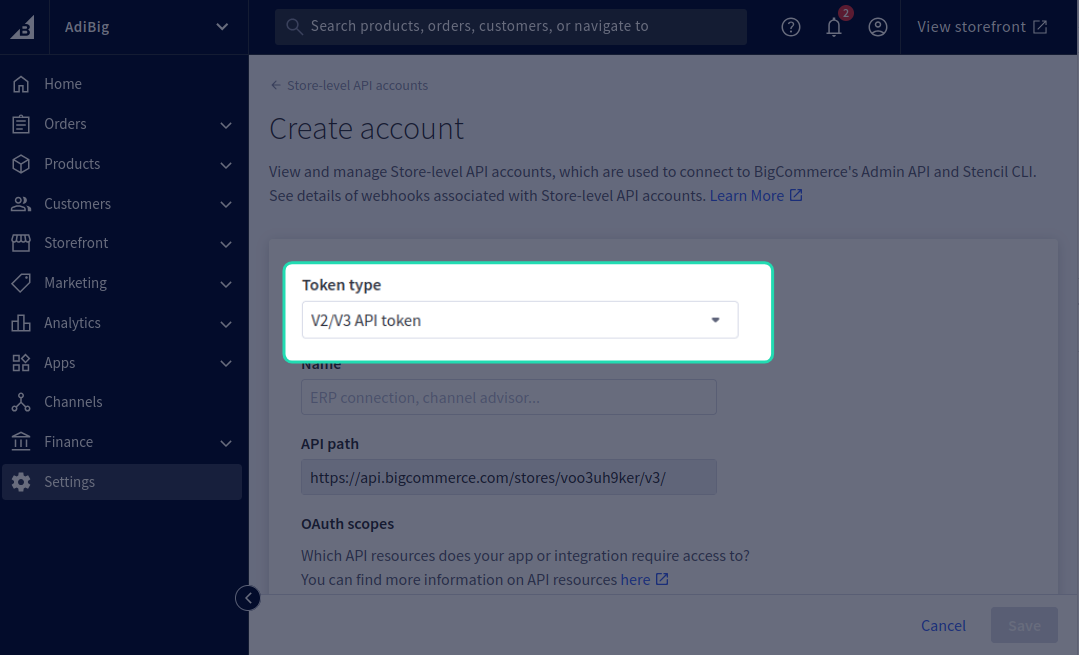Expand the Marketing menu chevron
Image resolution: width=1079 pixels, height=655 pixels.
point(226,283)
